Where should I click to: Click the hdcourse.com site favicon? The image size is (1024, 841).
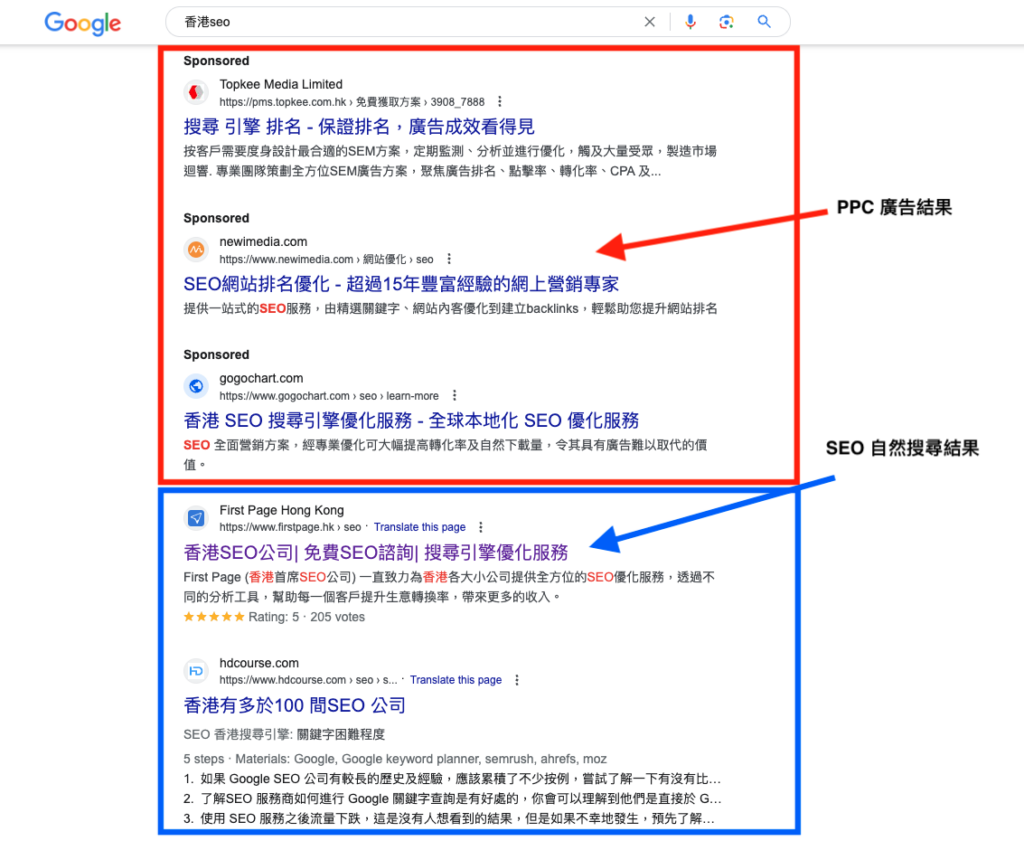coord(196,671)
